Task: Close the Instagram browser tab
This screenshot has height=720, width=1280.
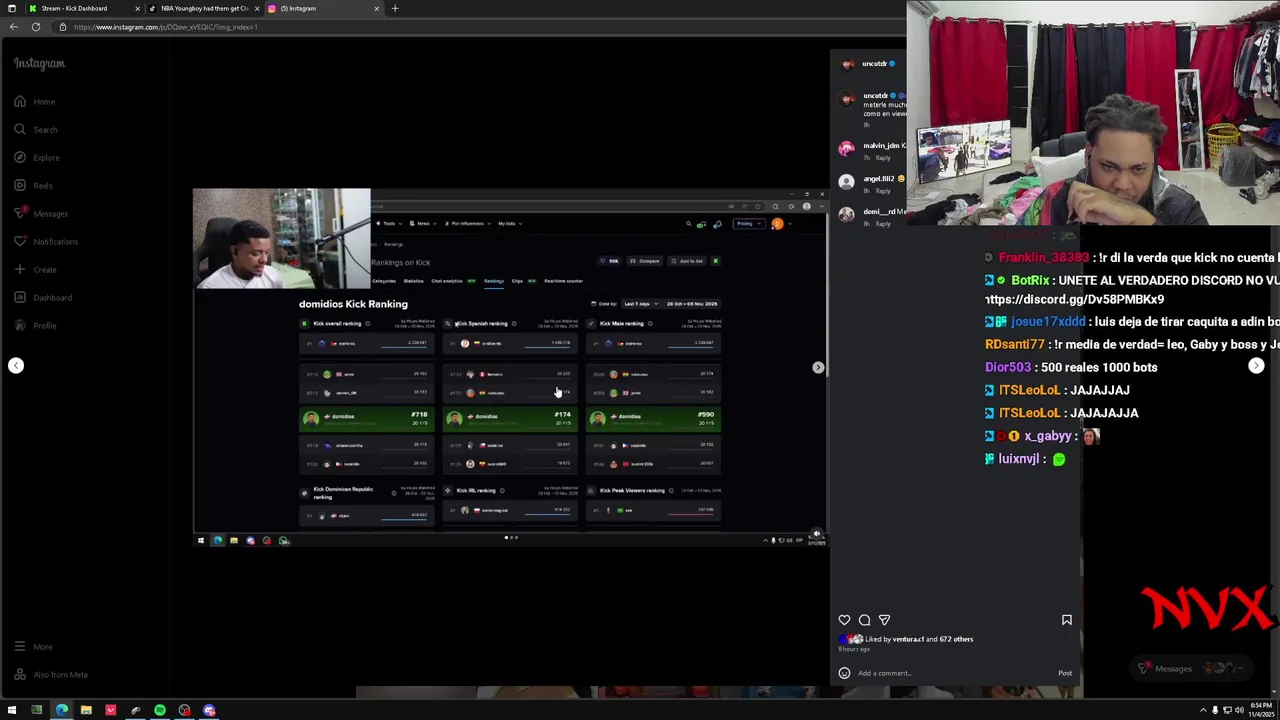Action: (376, 8)
